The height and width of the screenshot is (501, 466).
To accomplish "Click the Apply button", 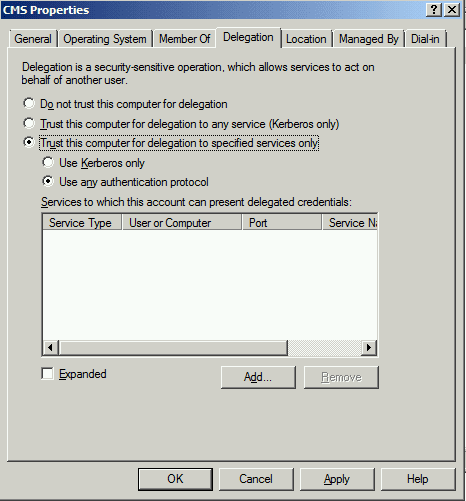I will pos(337,479).
